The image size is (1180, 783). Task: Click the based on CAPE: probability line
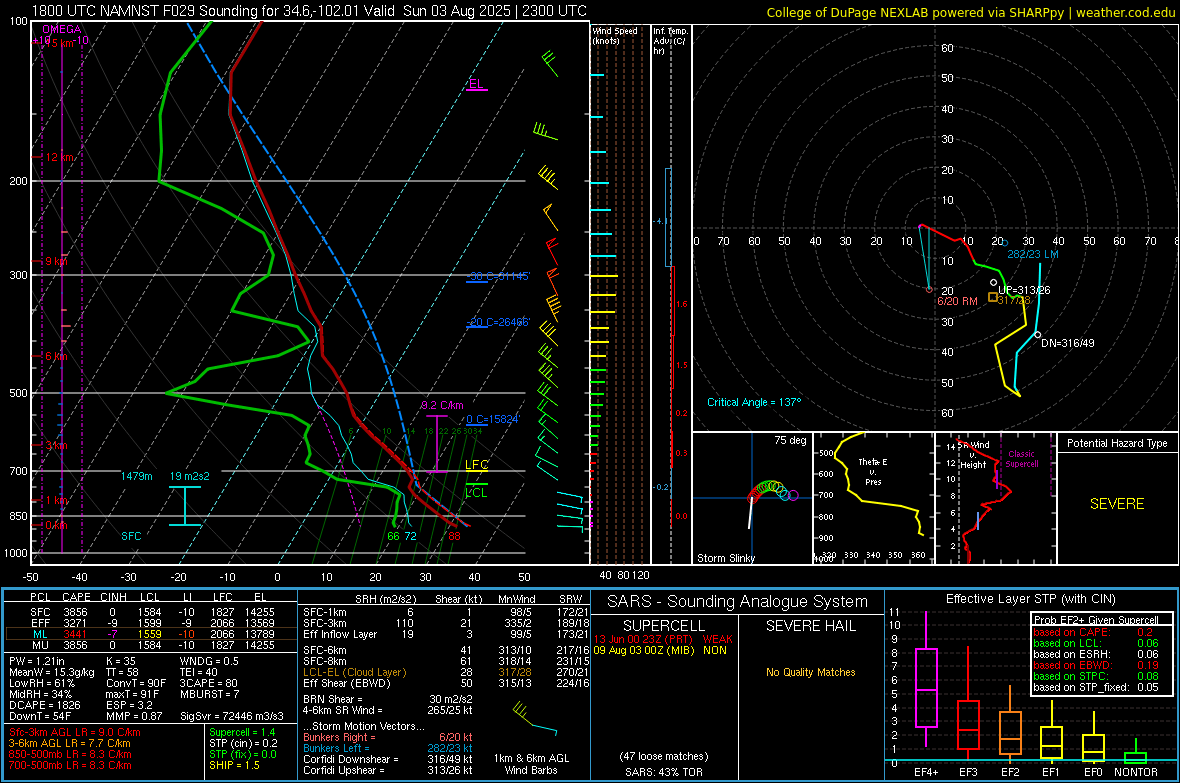1094,632
